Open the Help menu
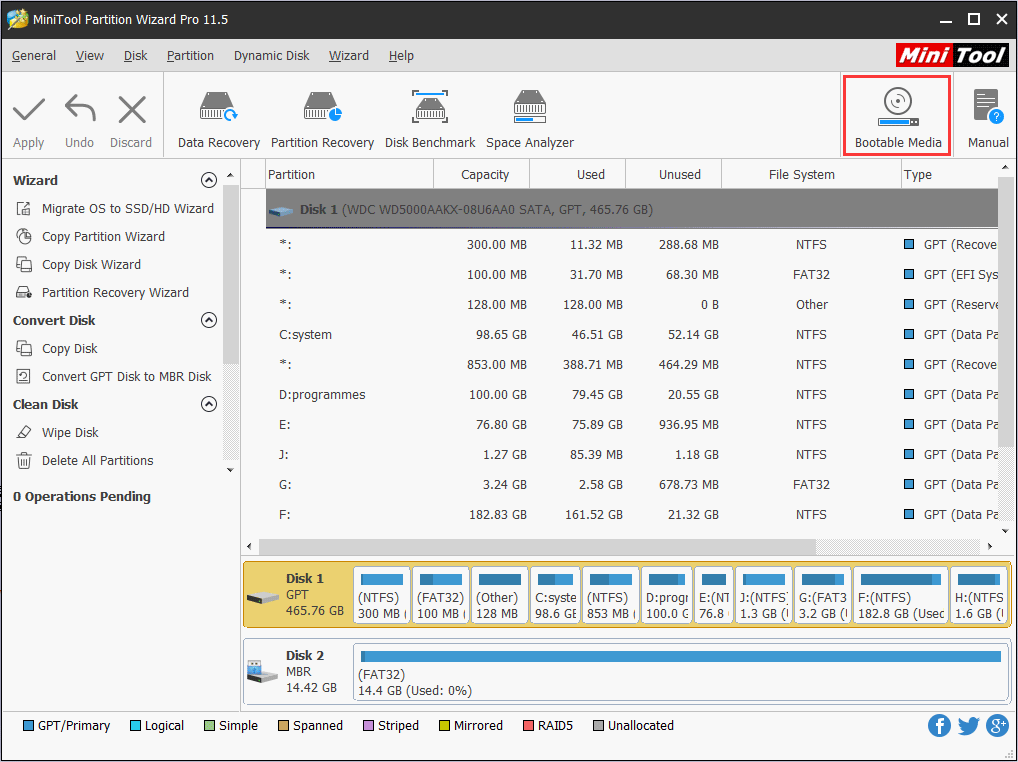 [401, 56]
